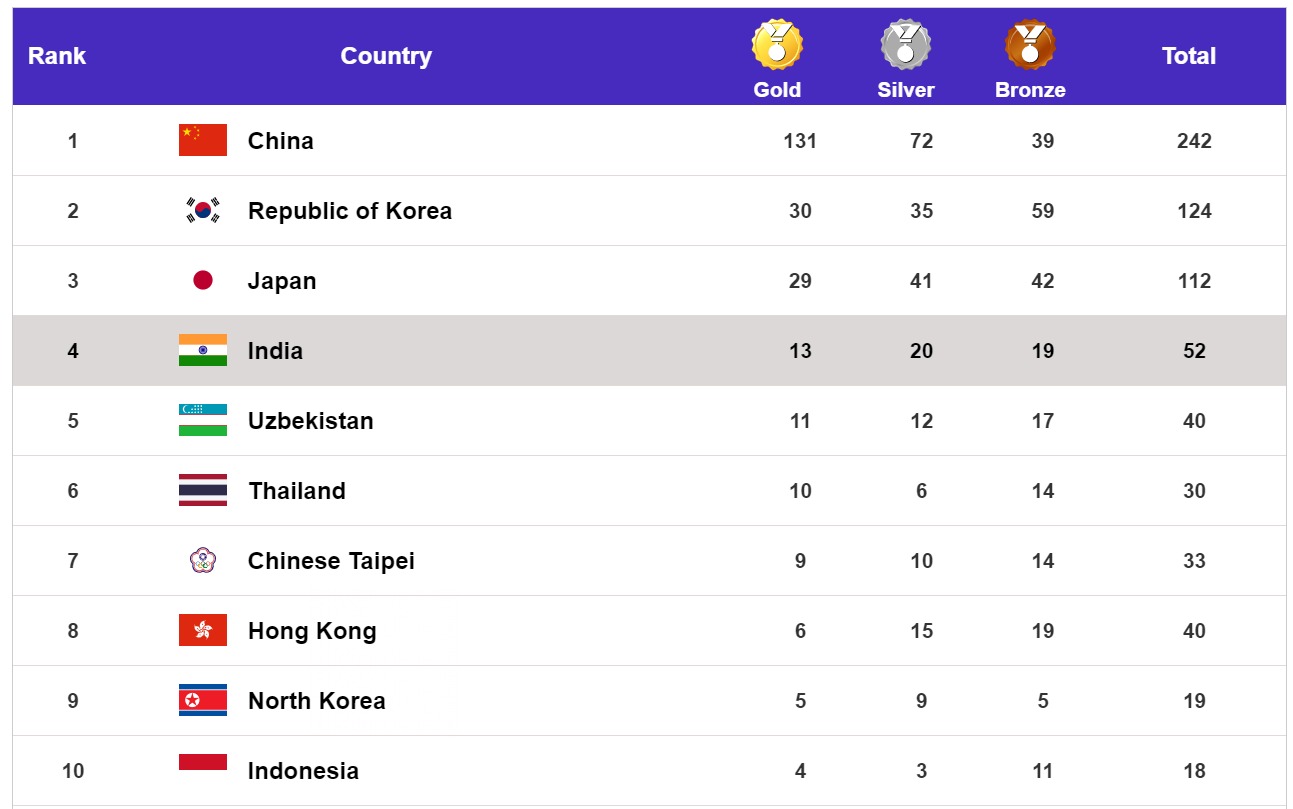Click the Republic of Korea flag

(203, 210)
